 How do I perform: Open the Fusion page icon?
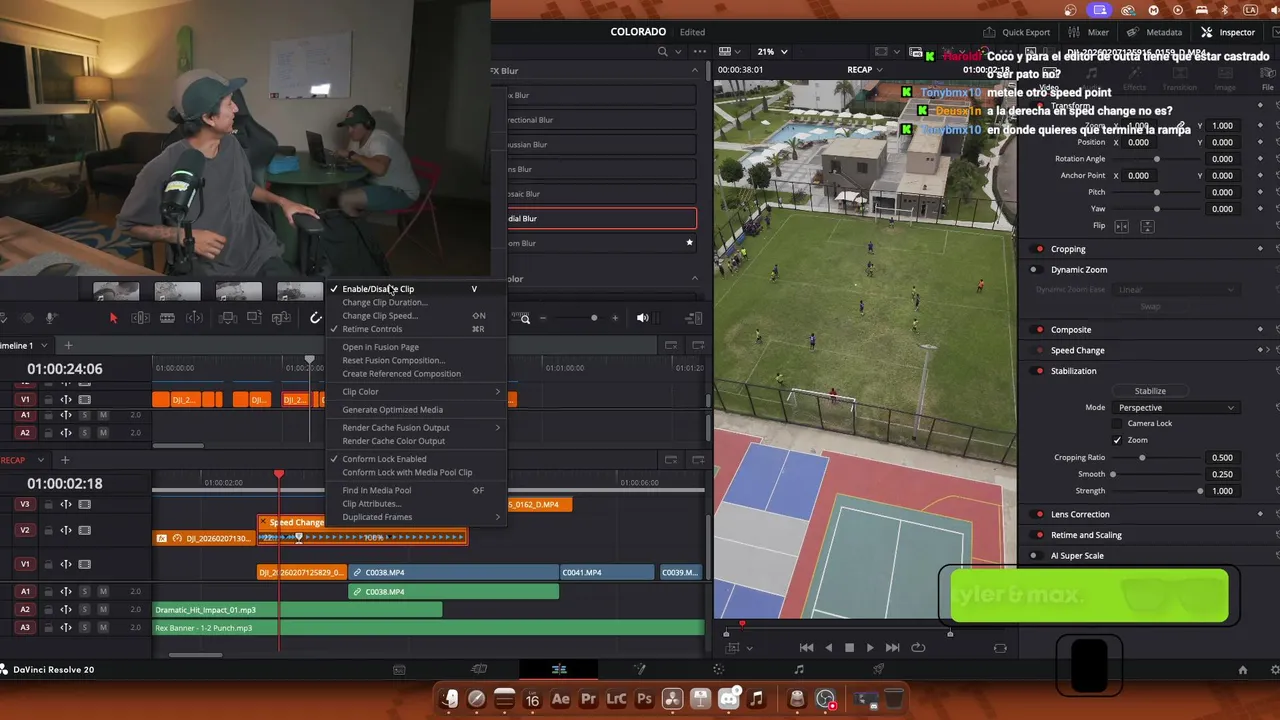pos(639,669)
